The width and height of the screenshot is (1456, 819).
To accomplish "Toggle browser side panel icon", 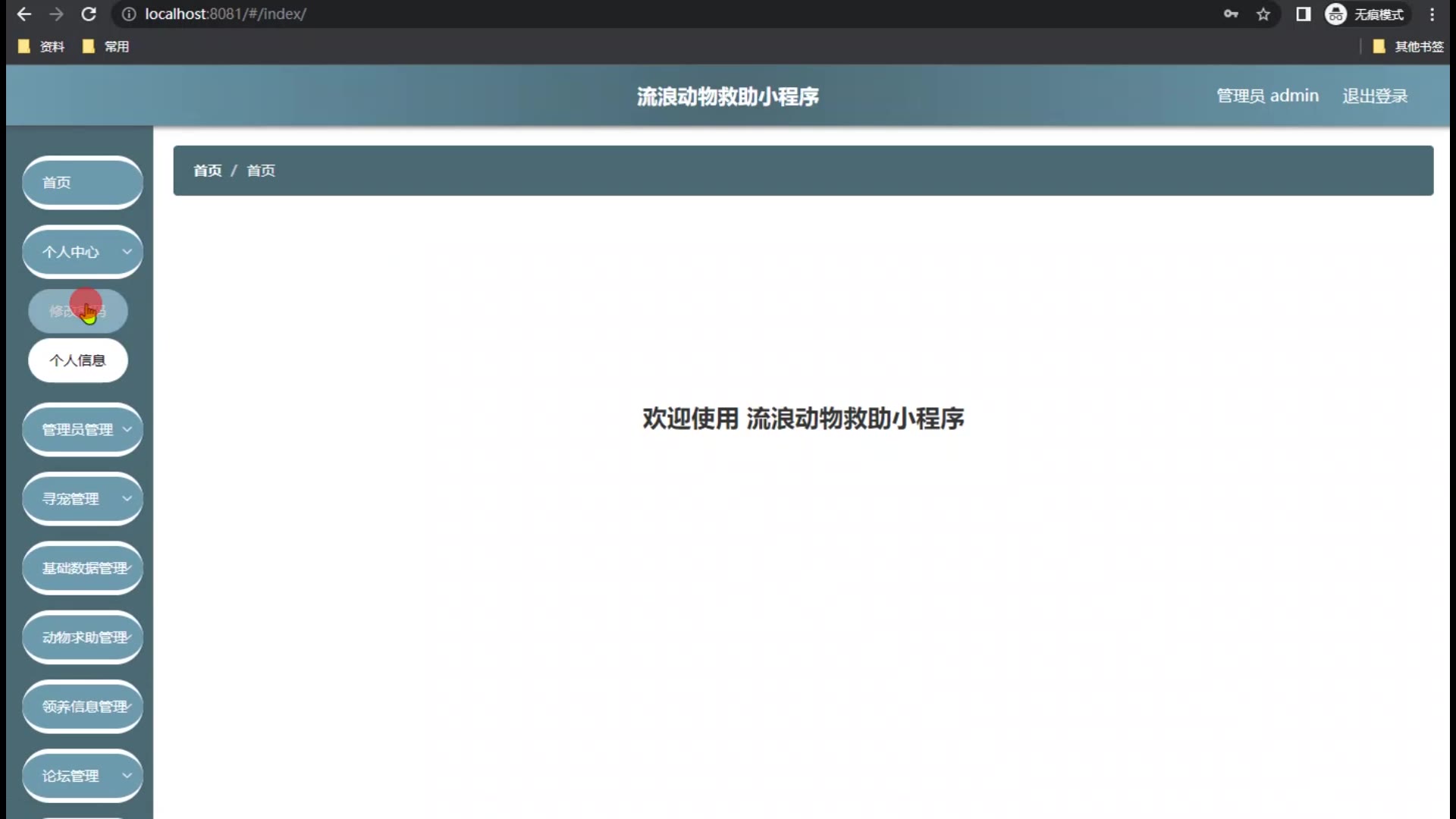I will (x=1303, y=14).
